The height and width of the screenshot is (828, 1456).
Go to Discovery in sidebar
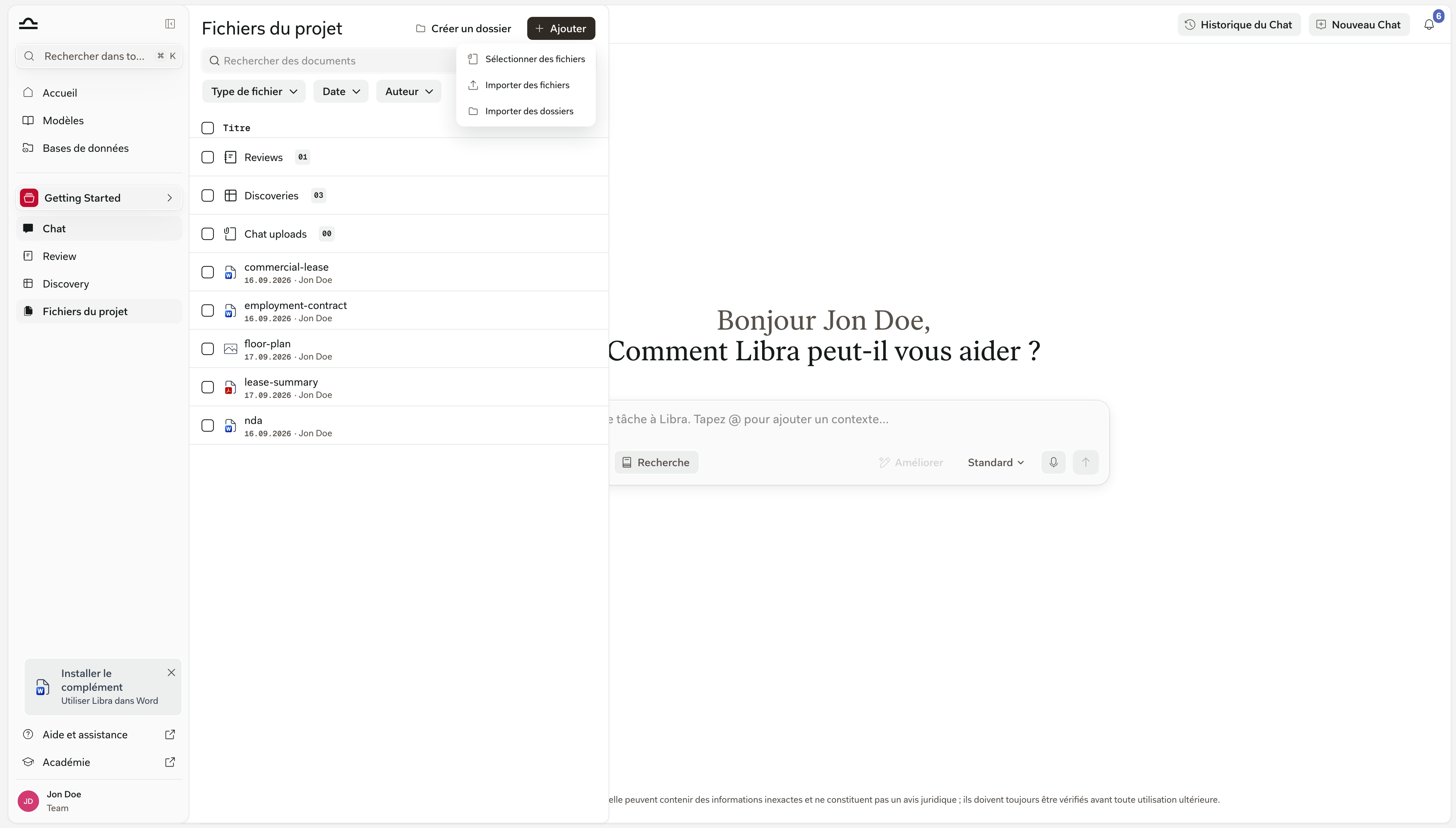[x=99, y=284]
